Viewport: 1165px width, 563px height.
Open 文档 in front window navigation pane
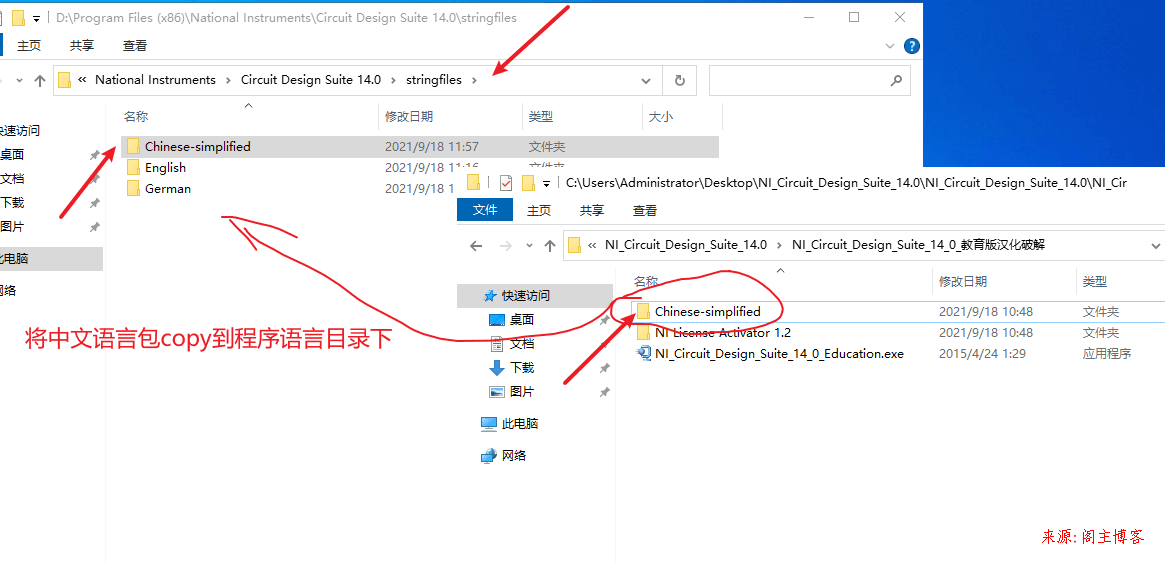click(x=522, y=343)
